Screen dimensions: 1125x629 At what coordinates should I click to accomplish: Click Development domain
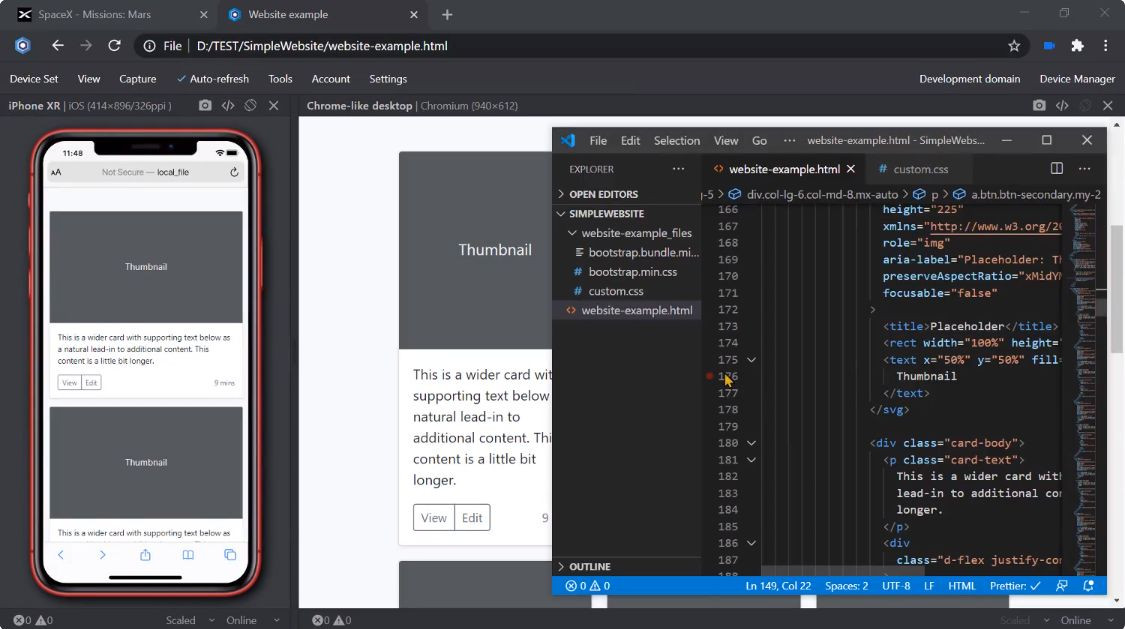pos(969,79)
